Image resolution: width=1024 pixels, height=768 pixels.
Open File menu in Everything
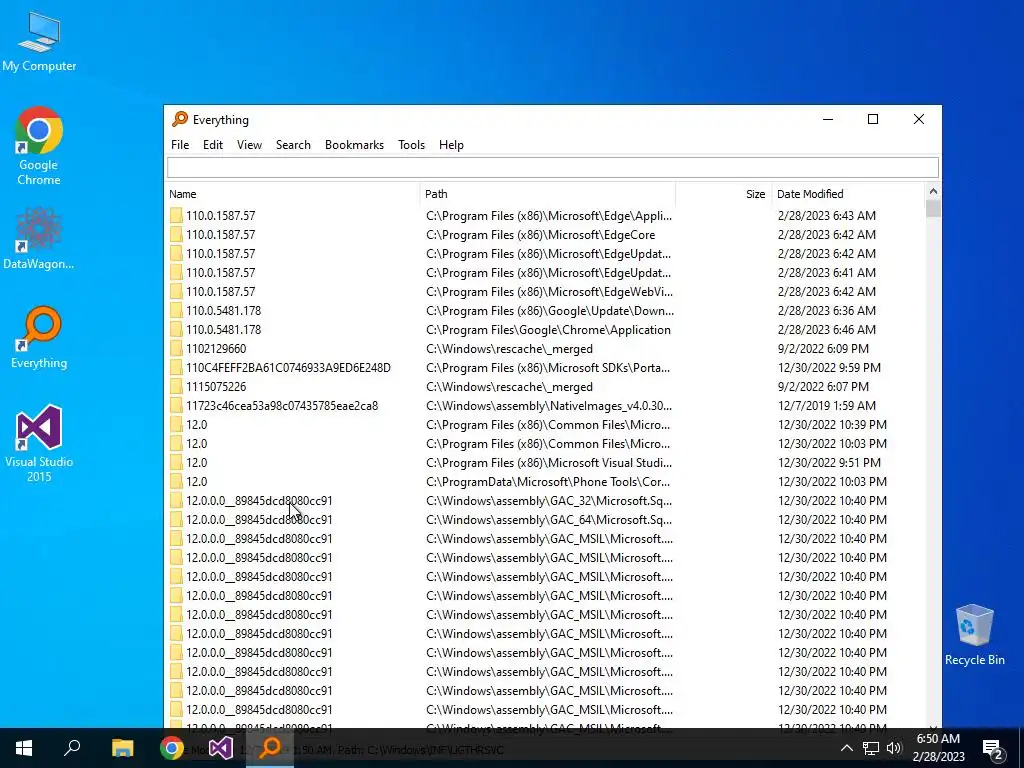tap(180, 145)
